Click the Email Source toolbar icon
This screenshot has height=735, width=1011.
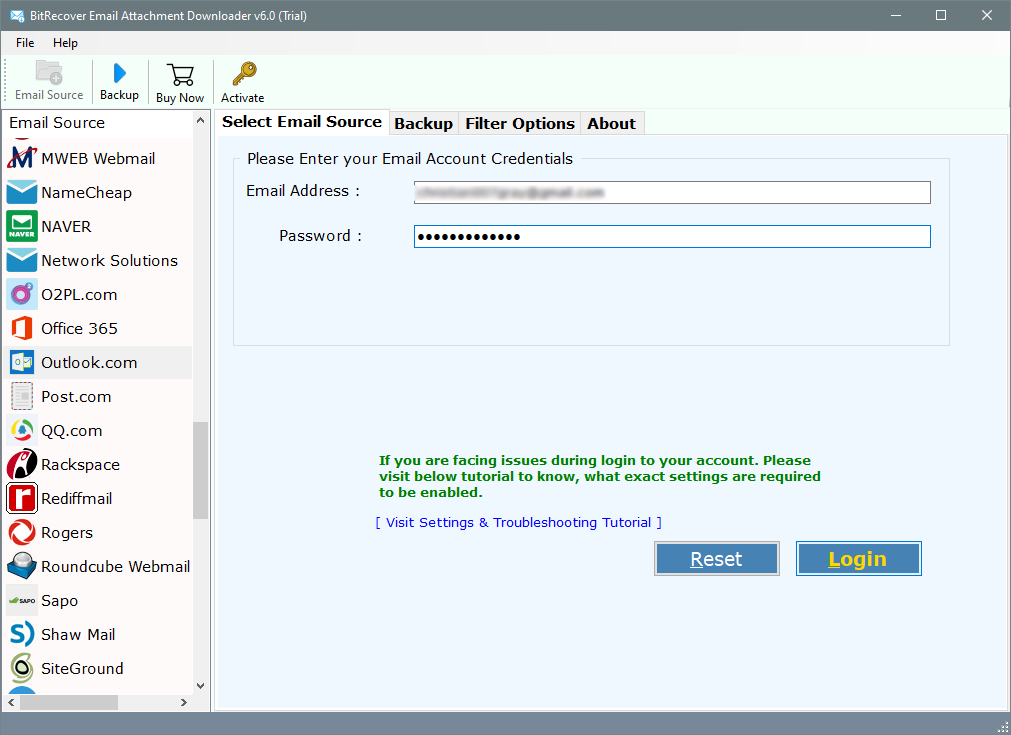49,73
